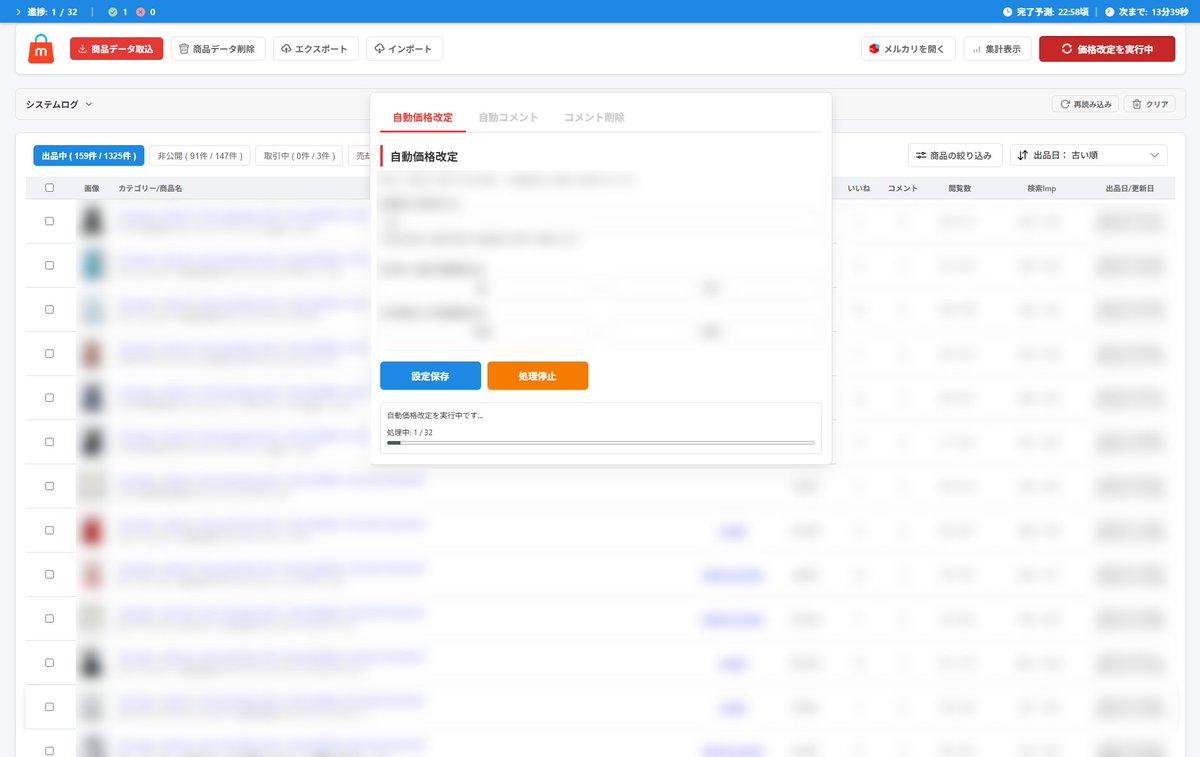Click the 処理中 progress bar
Screen dimensions: 1200x757
pos(601,442)
